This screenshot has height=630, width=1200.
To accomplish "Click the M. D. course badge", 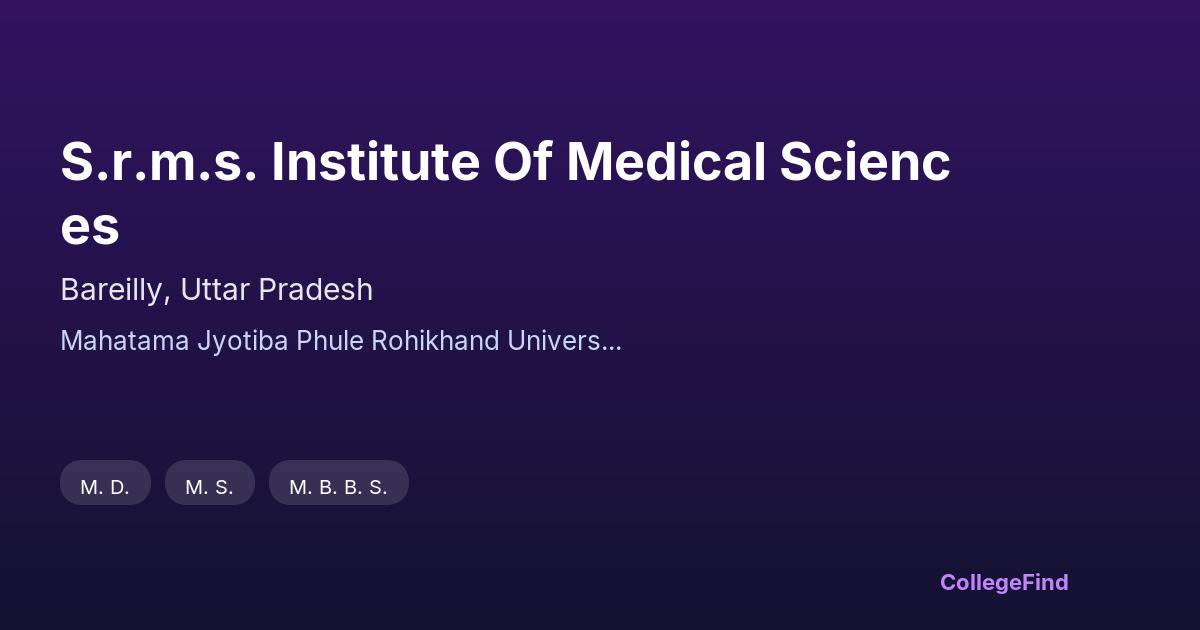I will tap(105, 487).
